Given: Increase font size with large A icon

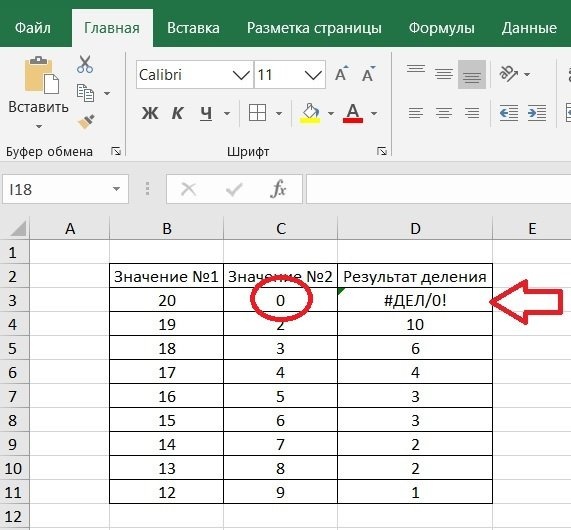Looking at the screenshot, I should pyautogui.click(x=341, y=74).
